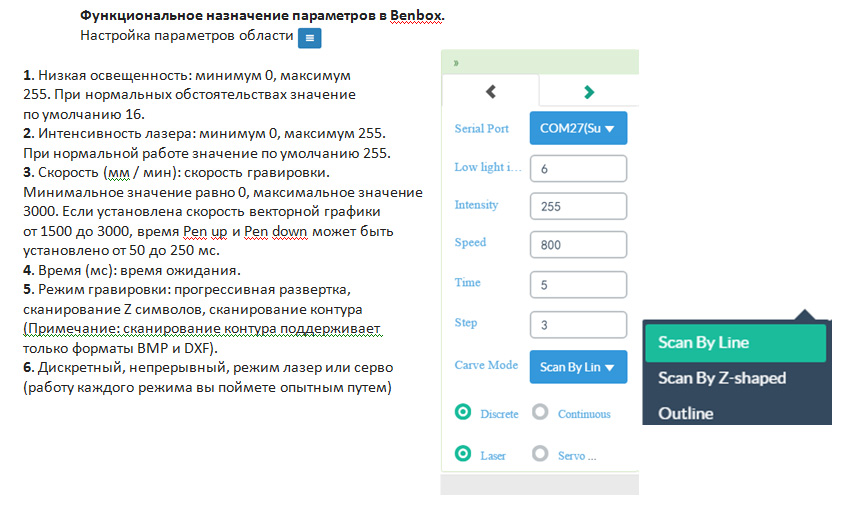Select the Servo radio button
The height and width of the screenshot is (506, 850).
pyautogui.click(x=540, y=453)
